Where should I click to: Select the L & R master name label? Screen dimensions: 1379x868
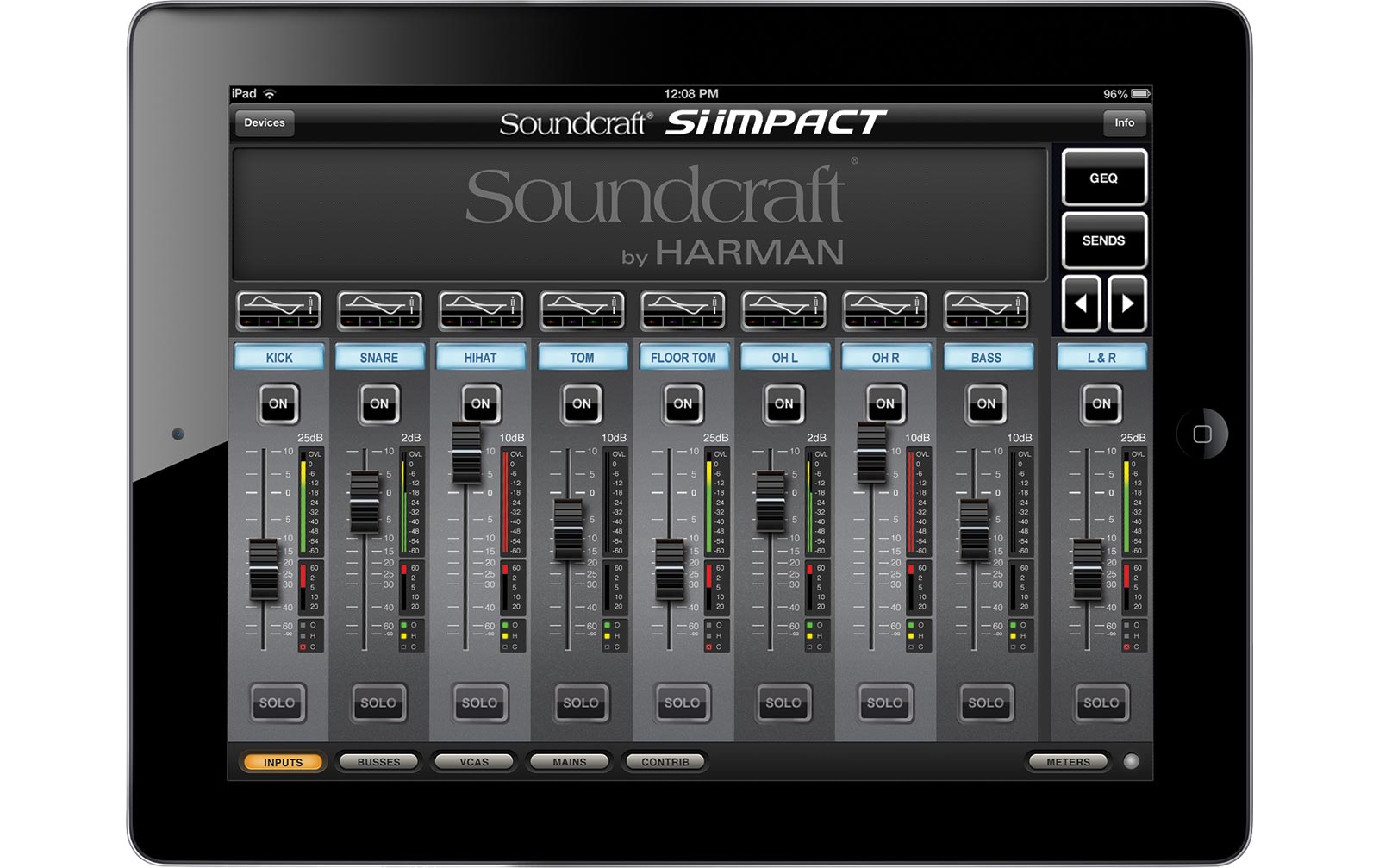1101,357
